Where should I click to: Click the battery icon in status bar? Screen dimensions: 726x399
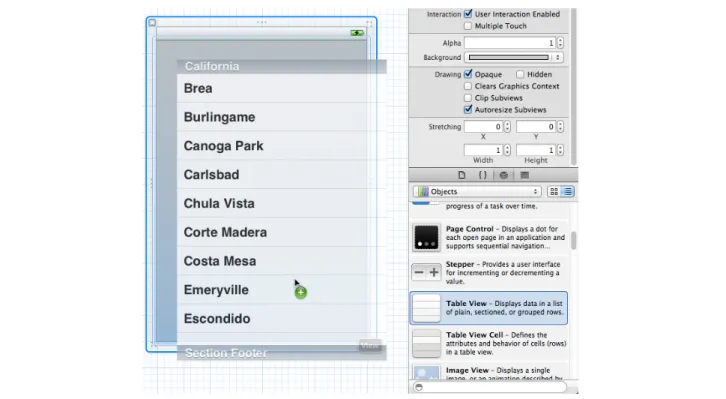coord(357,33)
